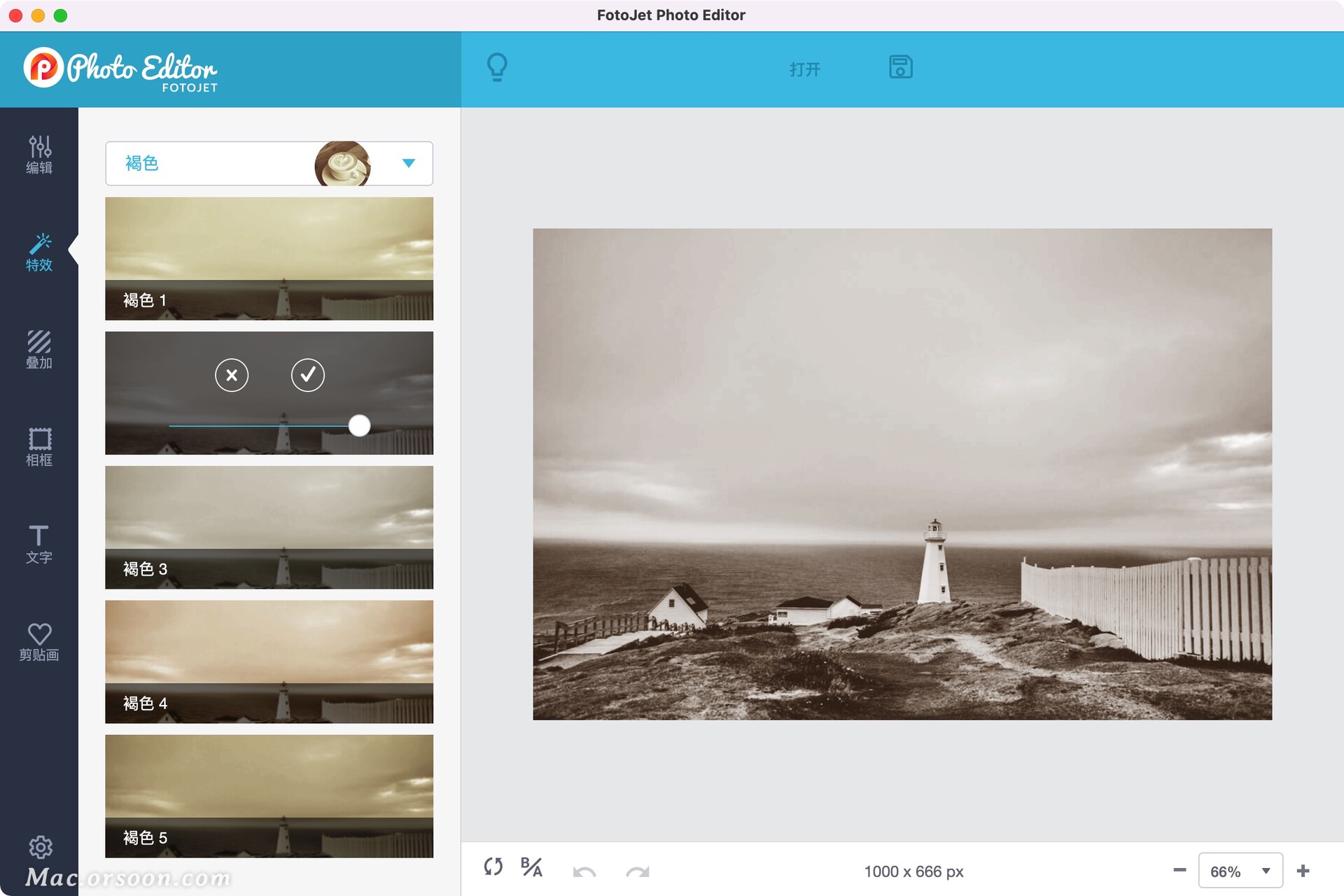This screenshot has height=896, width=1344.
Task: Click the redo arrow
Action: [x=638, y=871]
